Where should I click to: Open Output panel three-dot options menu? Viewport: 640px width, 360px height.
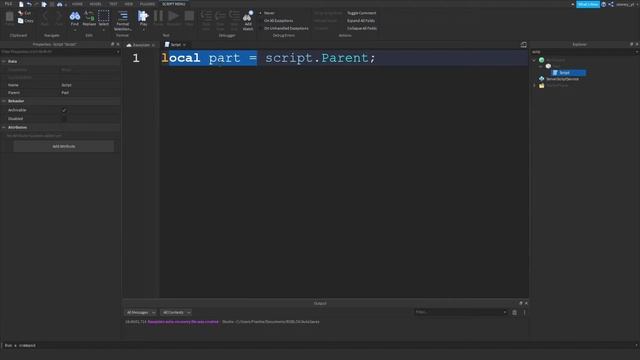click(524, 312)
